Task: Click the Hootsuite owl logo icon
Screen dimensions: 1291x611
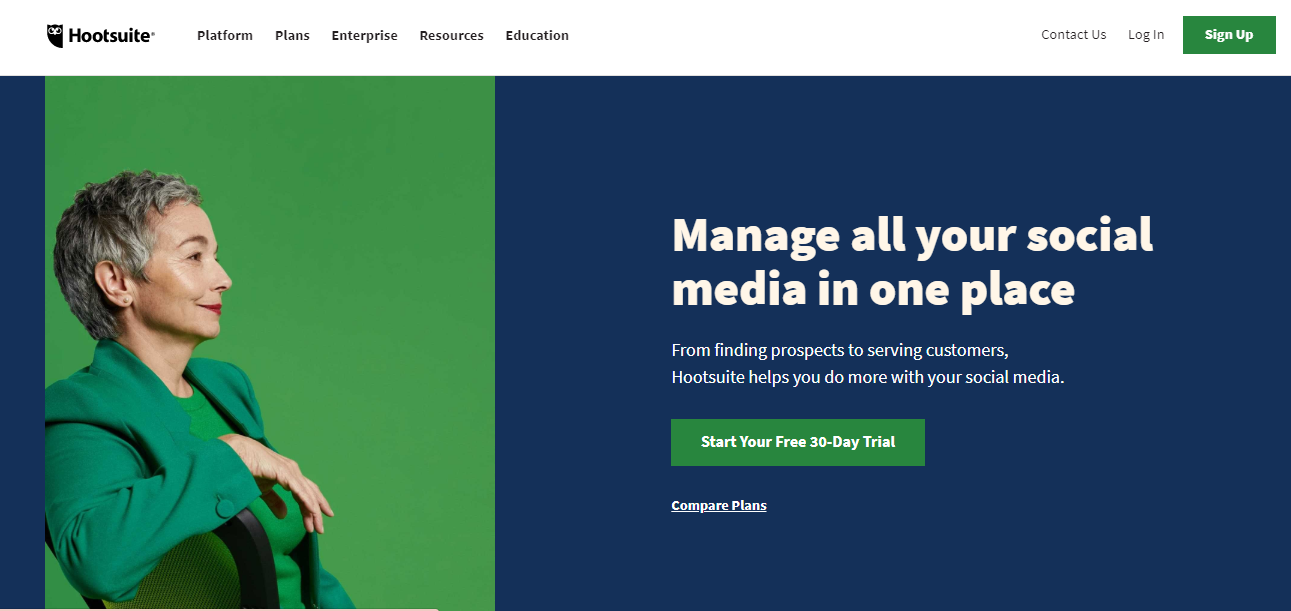Action: click(56, 36)
